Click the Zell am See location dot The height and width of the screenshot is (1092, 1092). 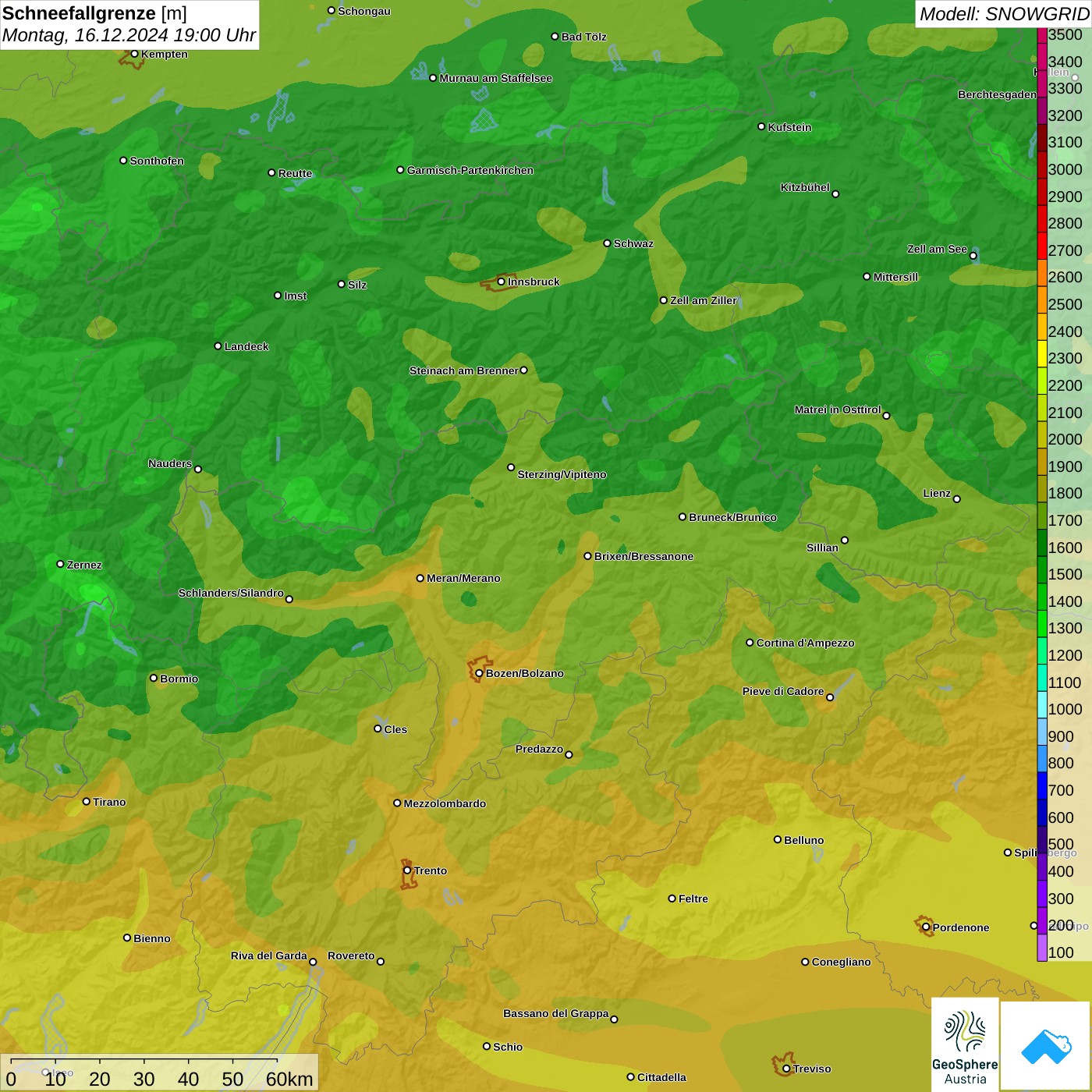click(x=973, y=255)
